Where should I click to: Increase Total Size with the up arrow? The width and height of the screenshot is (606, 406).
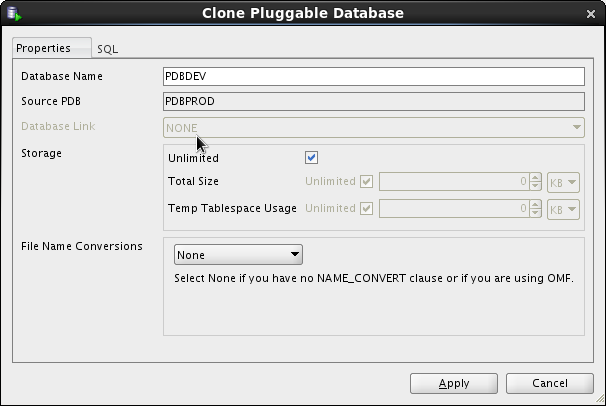tap(535, 178)
